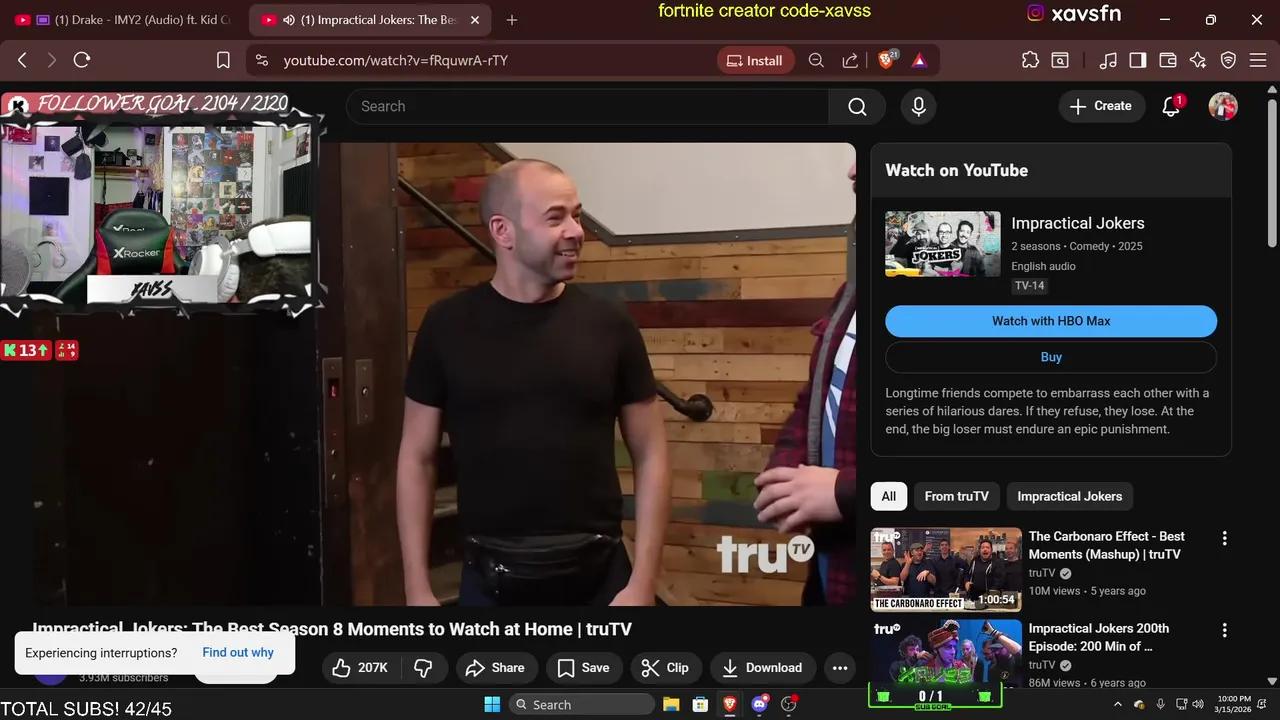Open the OBS Studio taskbar icon

789,704
